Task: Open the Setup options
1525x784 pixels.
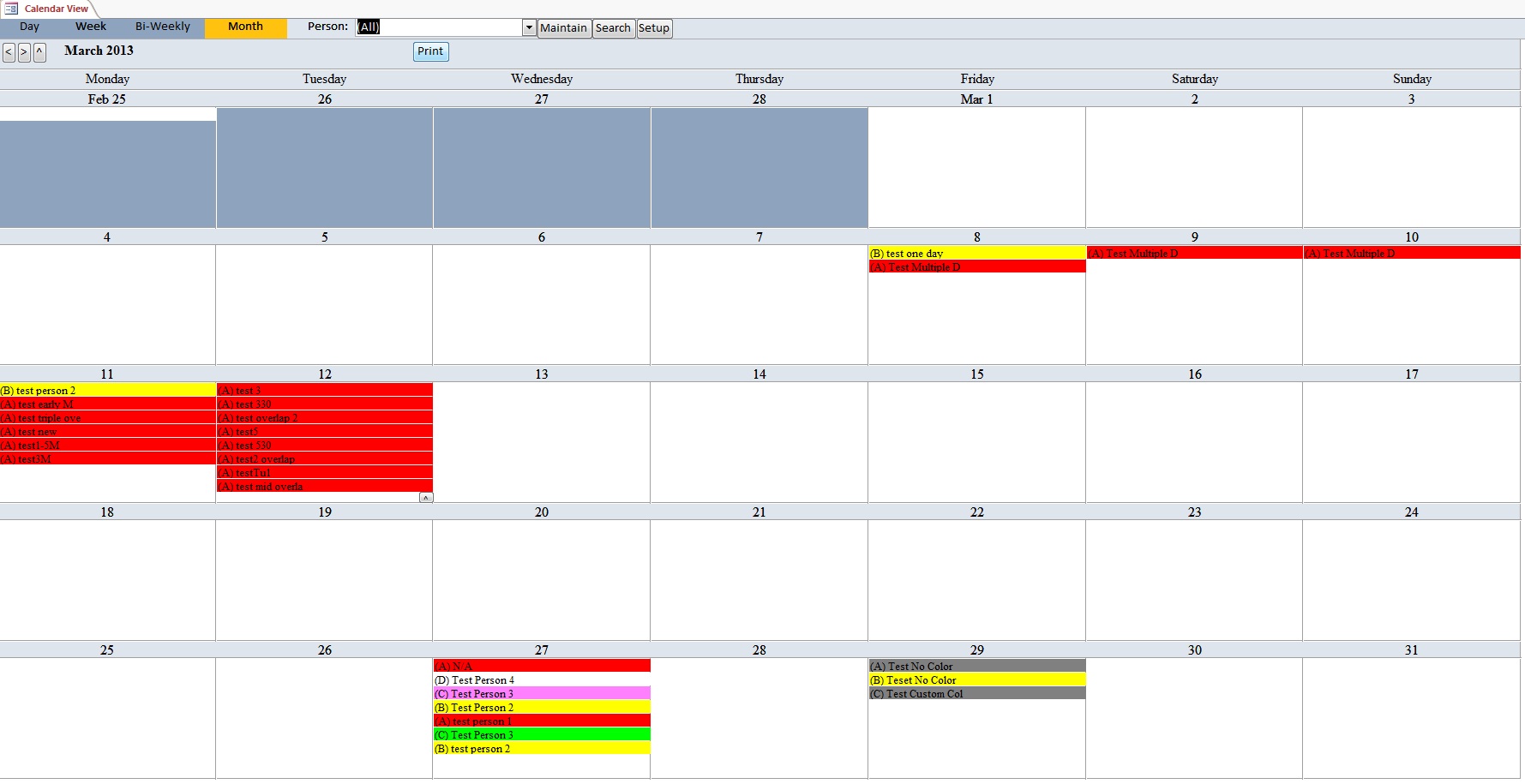Action: coord(654,27)
